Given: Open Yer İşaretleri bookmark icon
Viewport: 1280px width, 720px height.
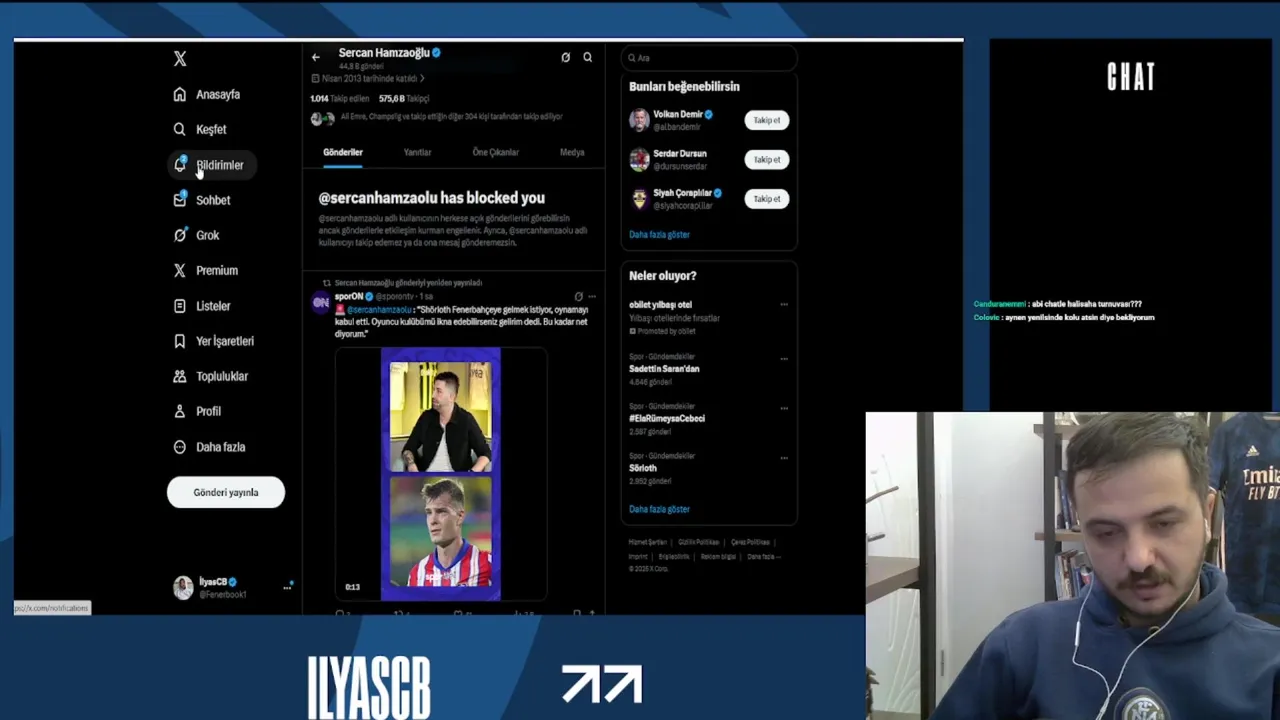Looking at the screenshot, I should 179,341.
